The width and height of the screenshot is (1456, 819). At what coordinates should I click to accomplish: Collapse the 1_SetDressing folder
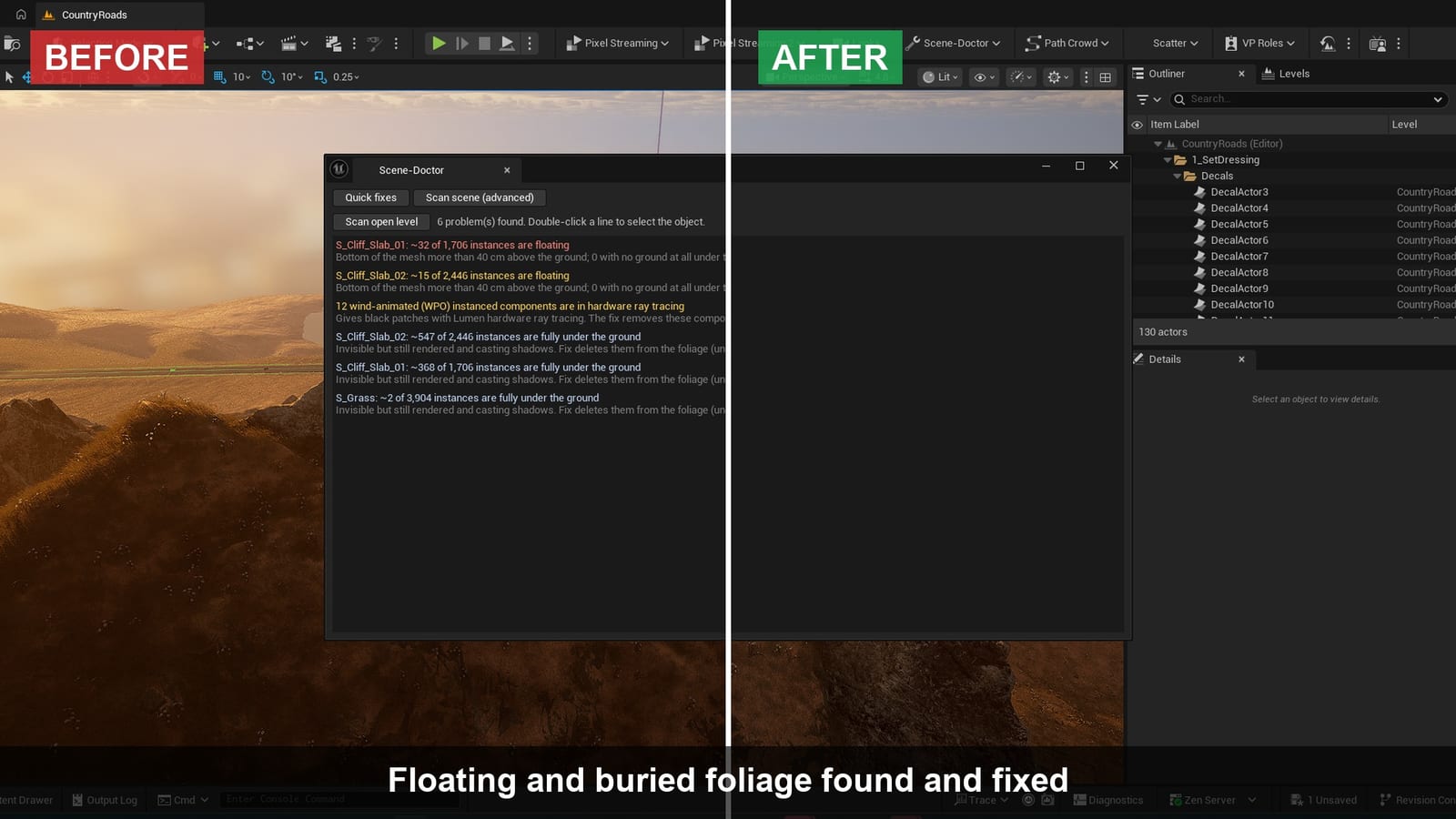point(1168,160)
